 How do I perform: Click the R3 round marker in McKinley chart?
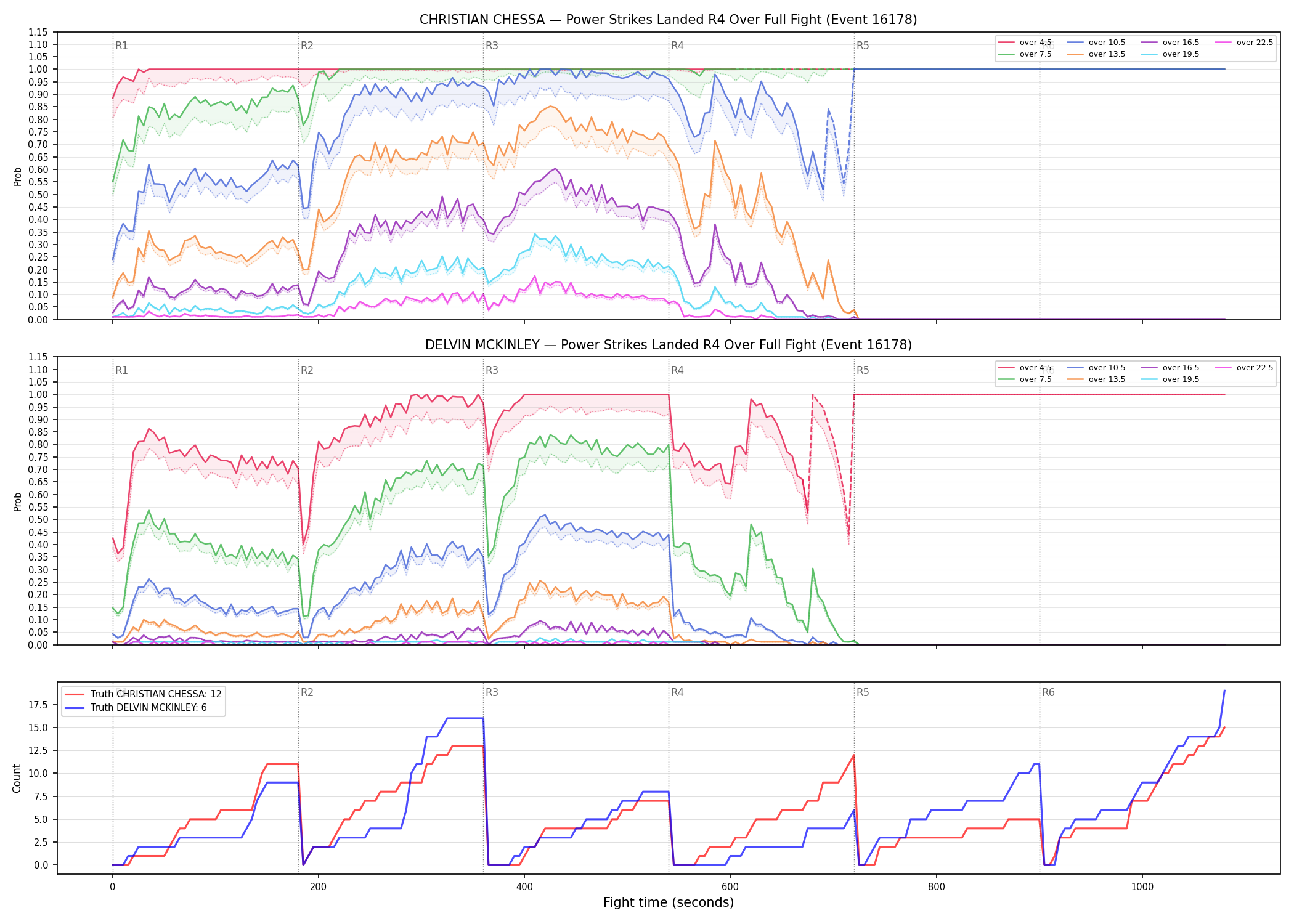pos(492,370)
